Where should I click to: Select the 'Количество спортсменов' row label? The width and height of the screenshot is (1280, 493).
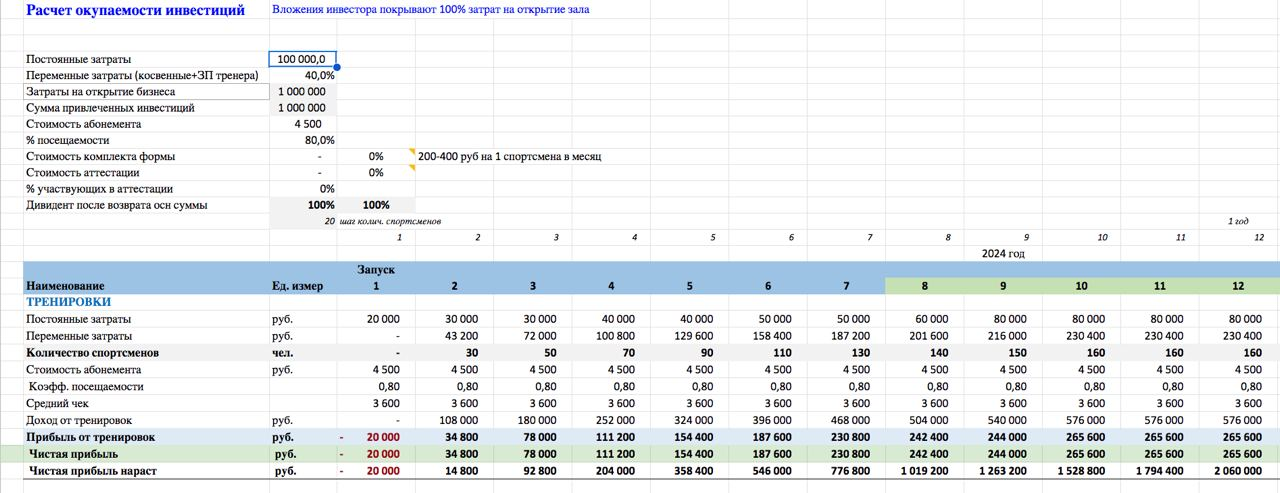click(92, 353)
